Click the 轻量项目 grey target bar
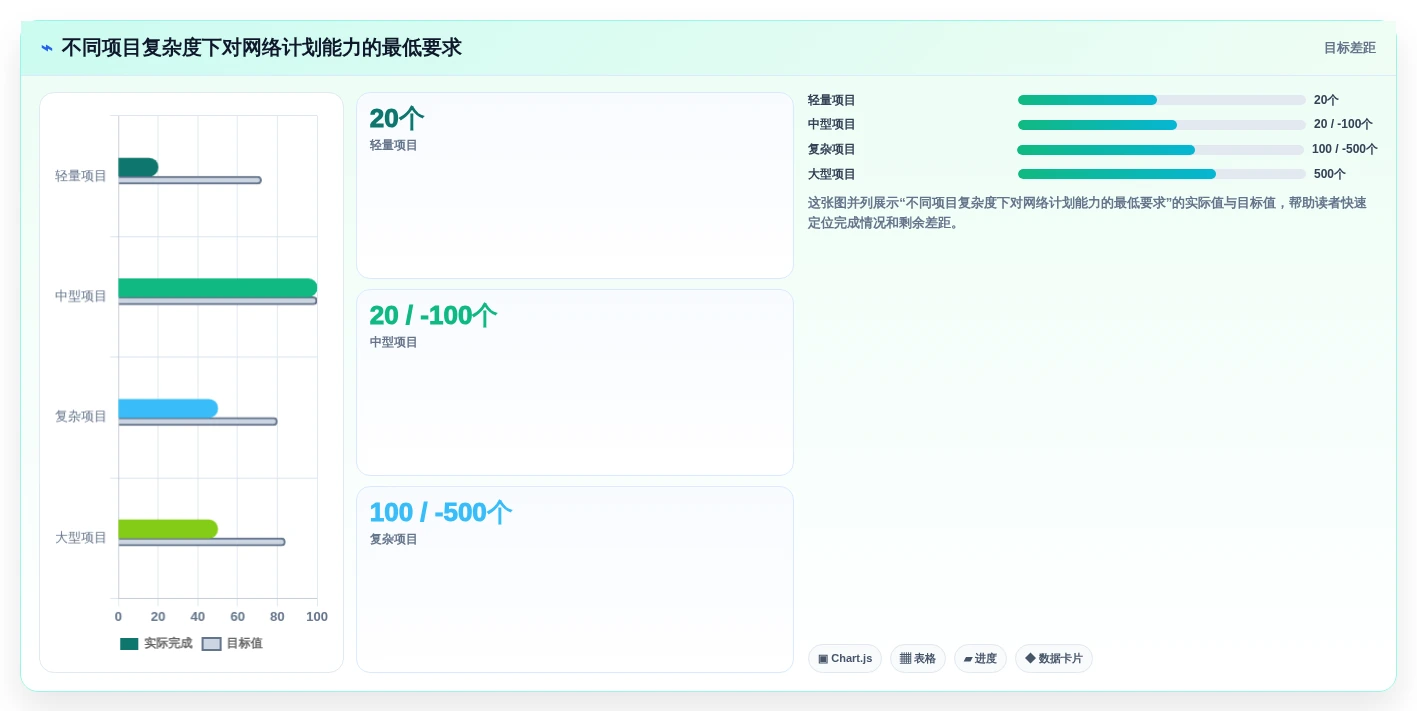1417x711 pixels. [190, 180]
